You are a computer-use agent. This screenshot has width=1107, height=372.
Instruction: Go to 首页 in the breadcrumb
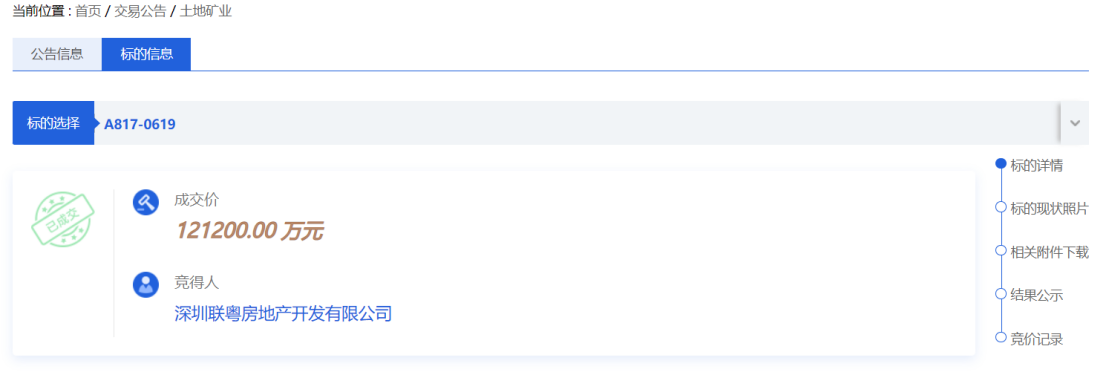(x=88, y=12)
